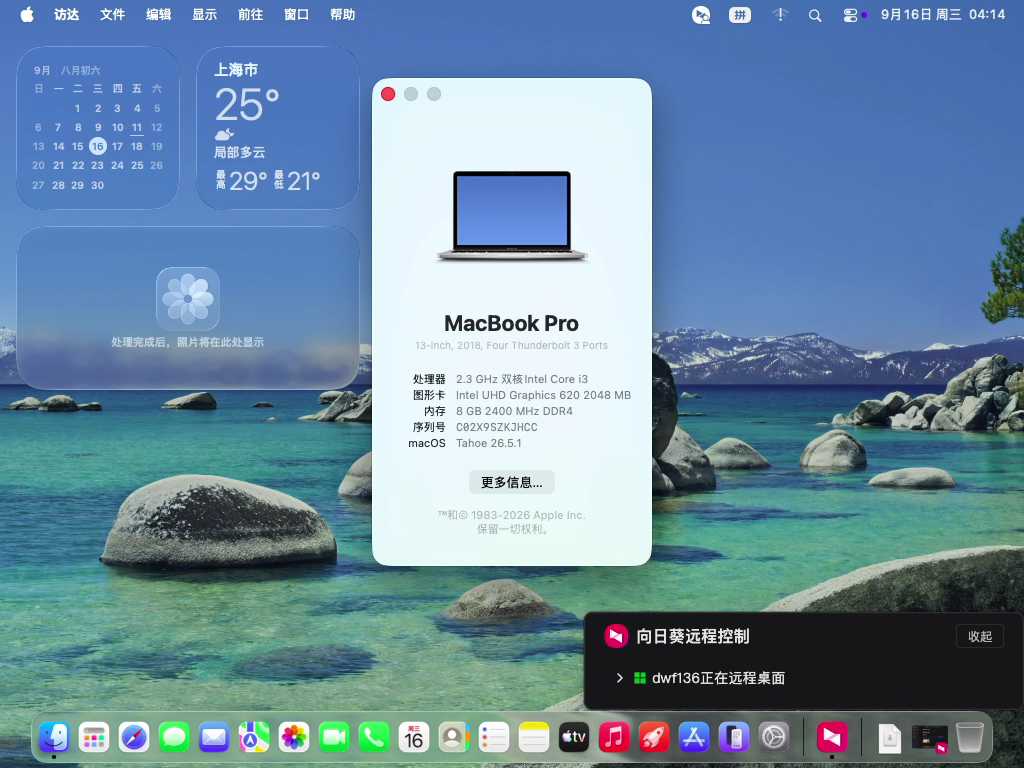Open the 文件 menu

112,14
